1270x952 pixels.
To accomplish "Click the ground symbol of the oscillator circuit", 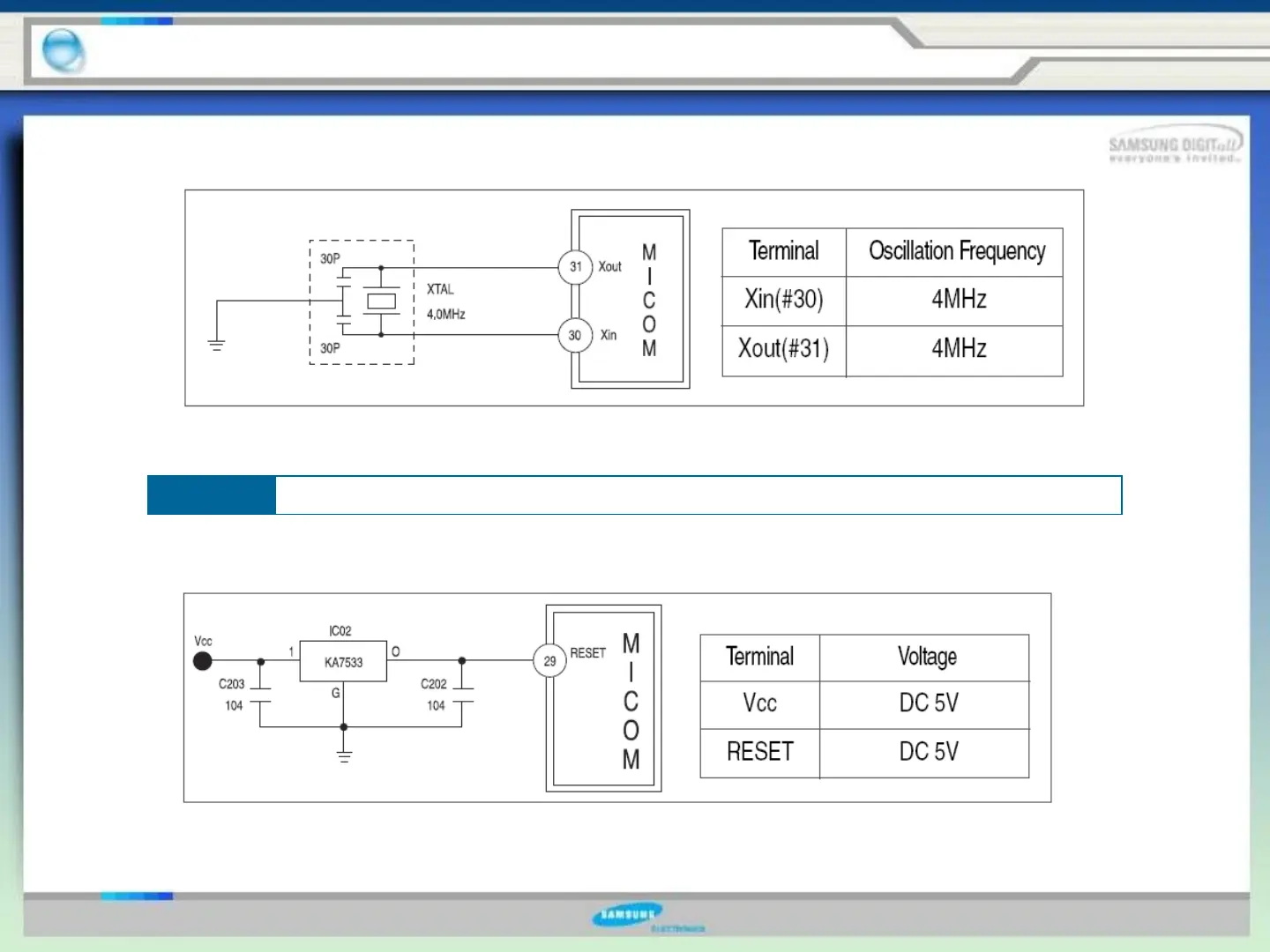I will click(217, 345).
